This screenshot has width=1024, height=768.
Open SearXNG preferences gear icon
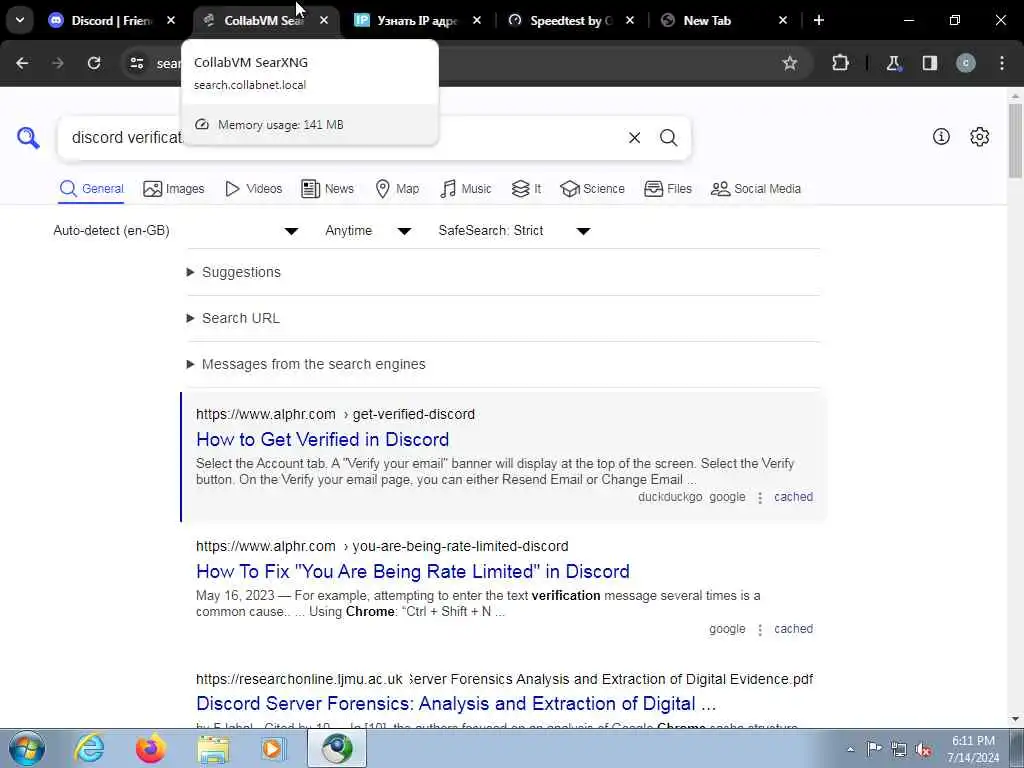(980, 136)
